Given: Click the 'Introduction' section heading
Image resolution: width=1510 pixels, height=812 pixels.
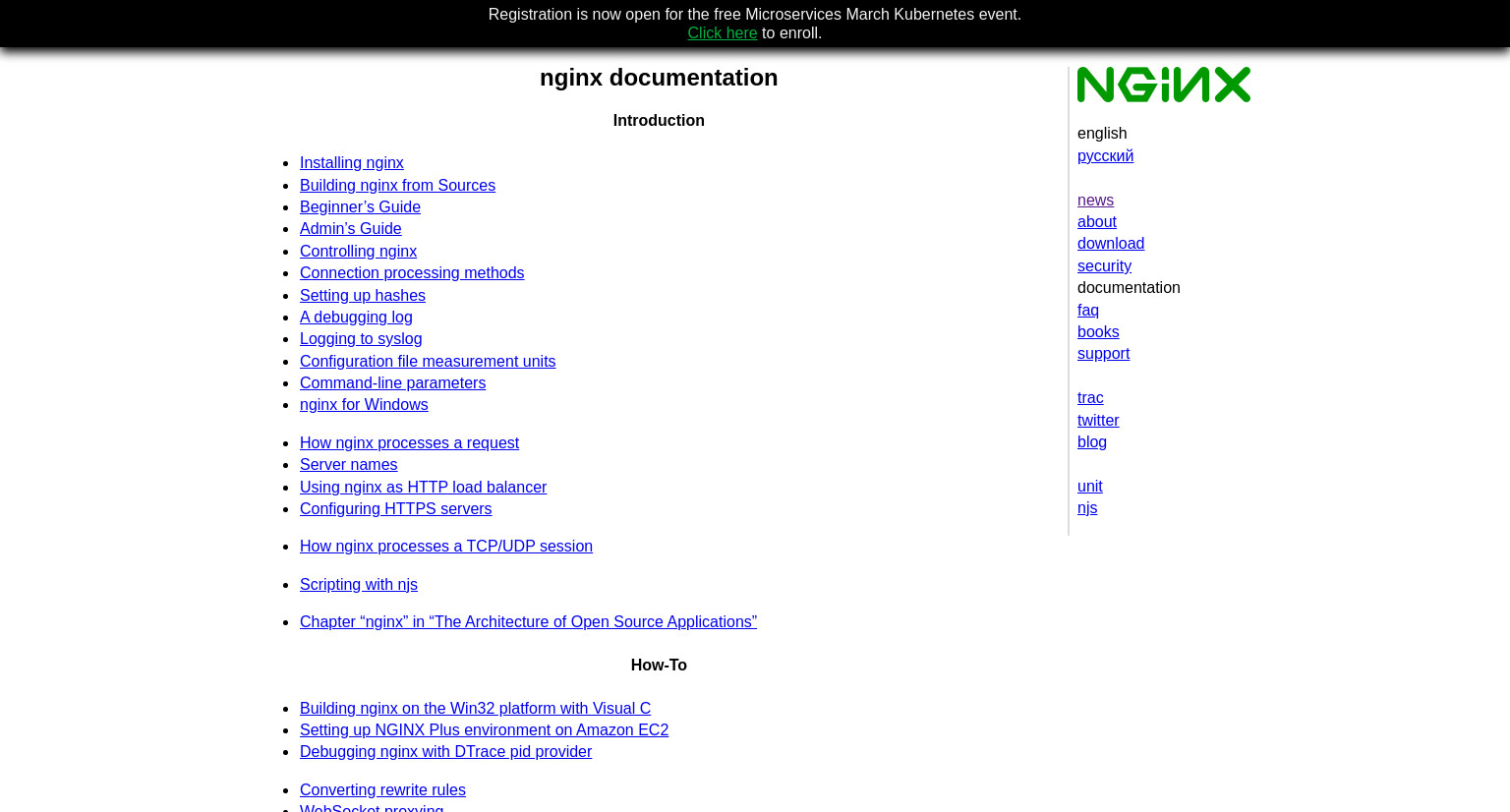Looking at the screenshot, I should point(659,121).
